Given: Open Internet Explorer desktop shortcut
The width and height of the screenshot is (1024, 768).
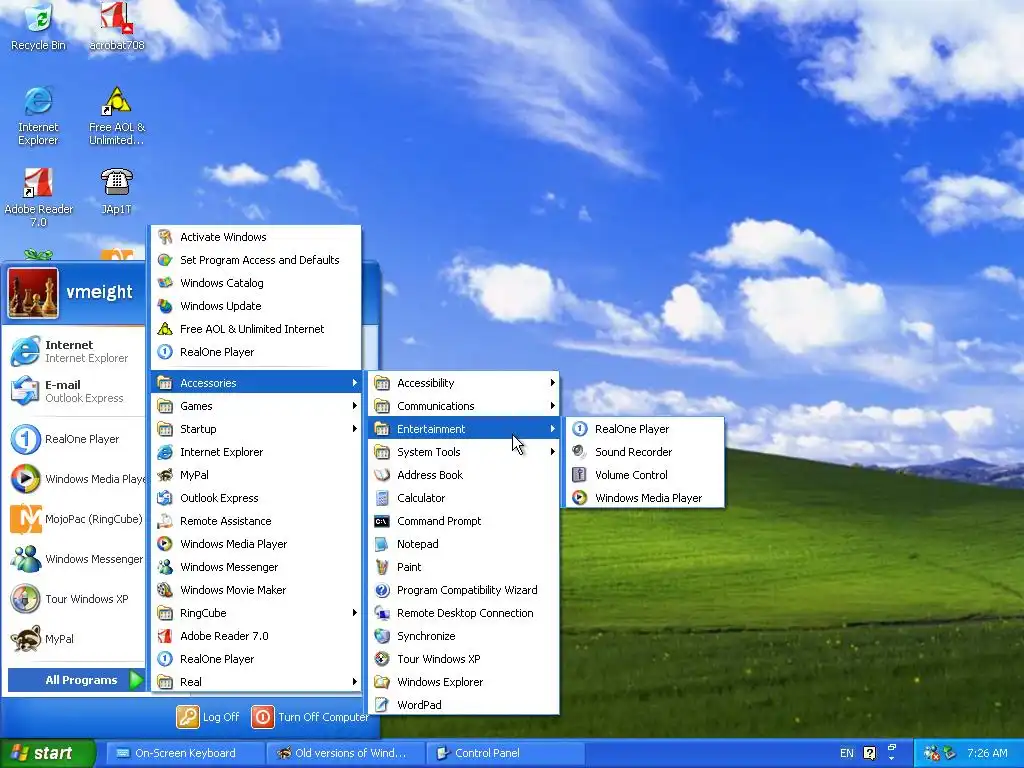Looking at the screenshot, I should 38,116.
